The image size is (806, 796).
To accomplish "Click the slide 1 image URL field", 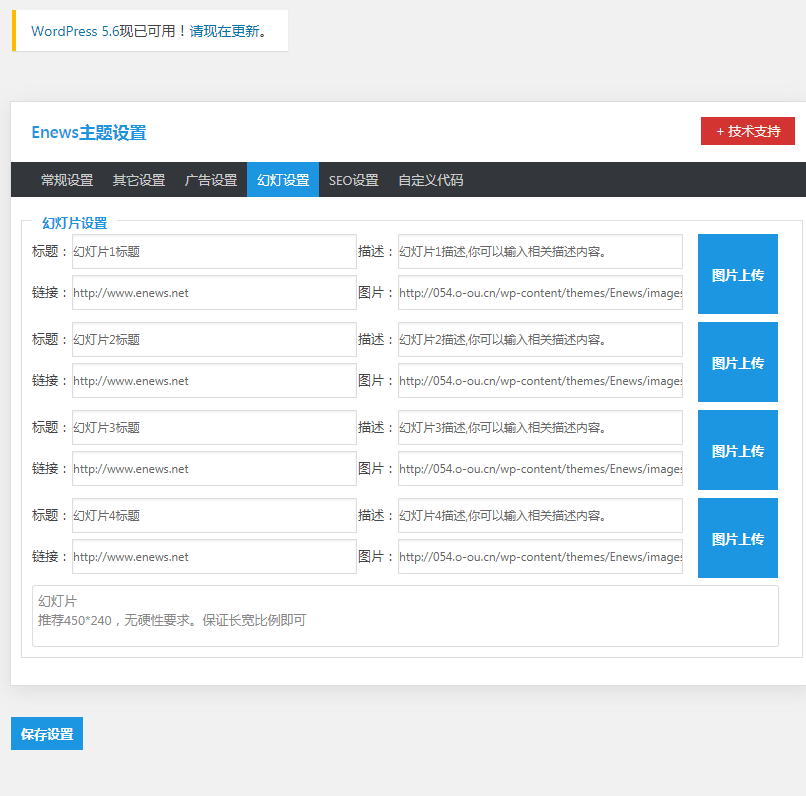I will click(540, 293).
